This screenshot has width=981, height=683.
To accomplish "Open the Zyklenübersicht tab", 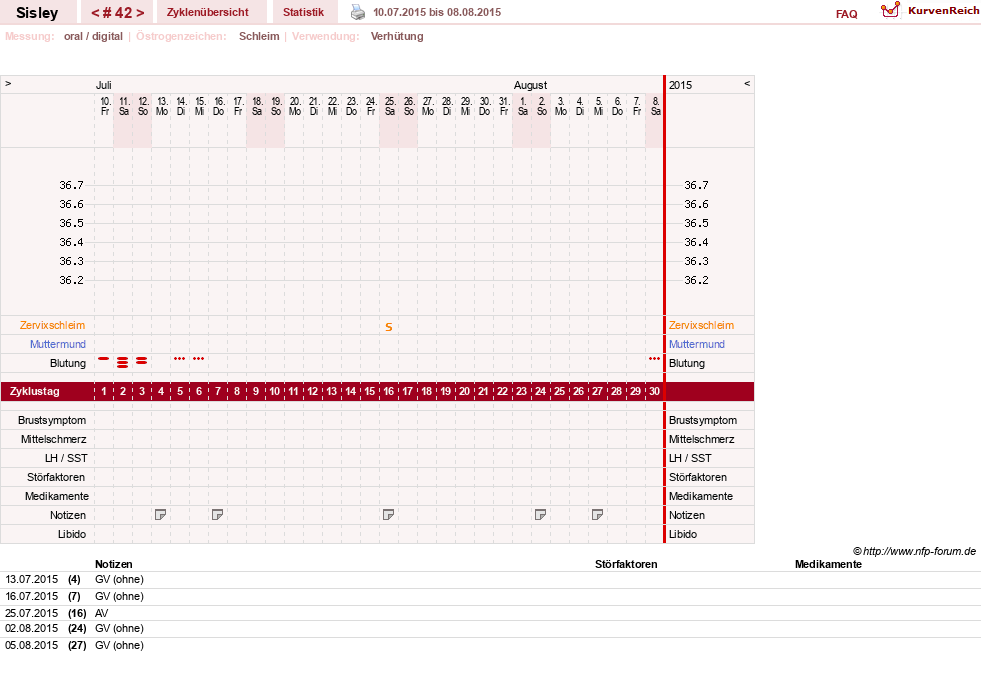I will click(x=208, y=13).
